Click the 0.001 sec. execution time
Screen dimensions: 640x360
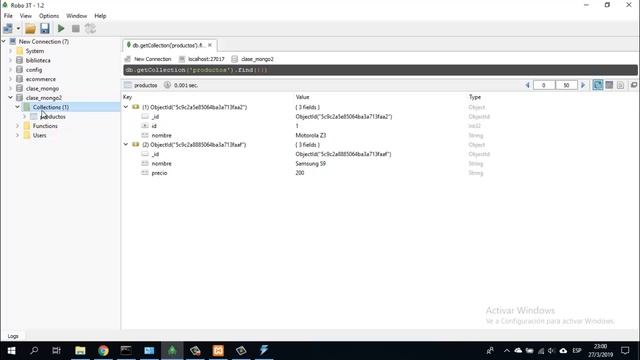(186, 85)
